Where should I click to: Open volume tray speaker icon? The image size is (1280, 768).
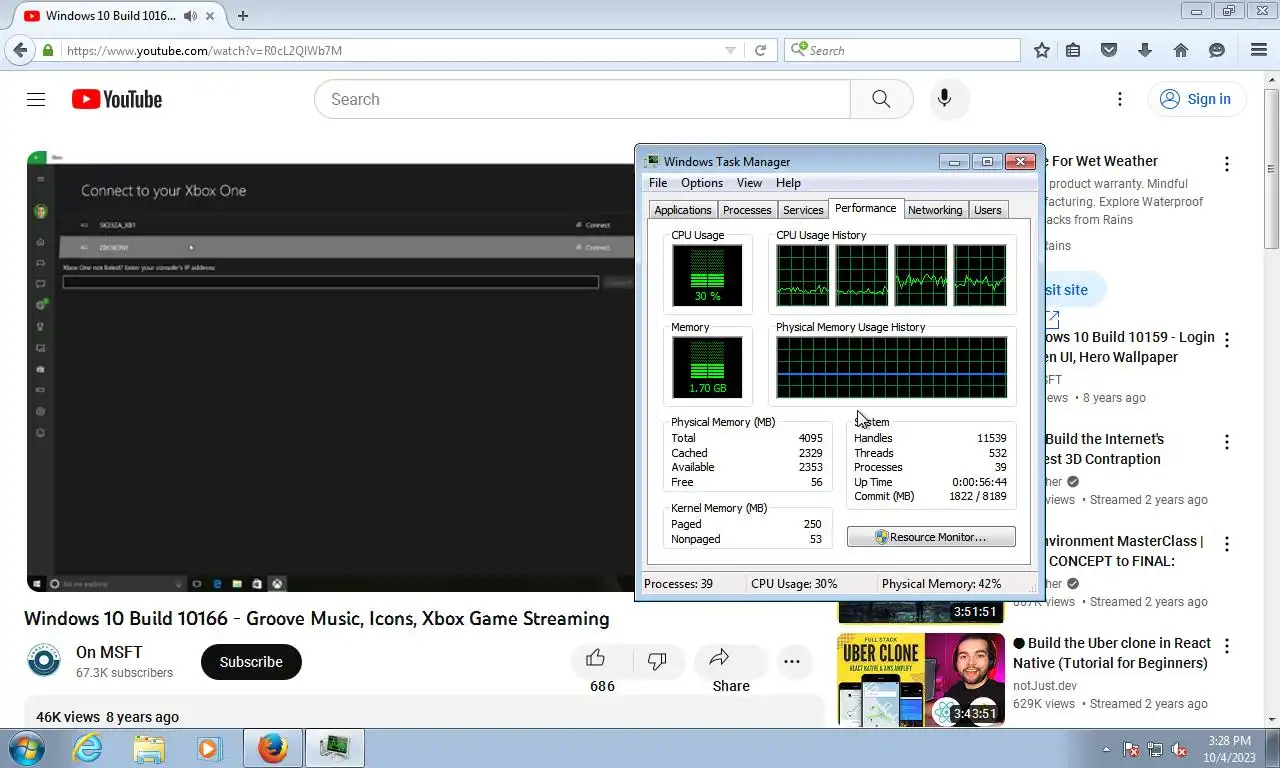coord(1179,749)
